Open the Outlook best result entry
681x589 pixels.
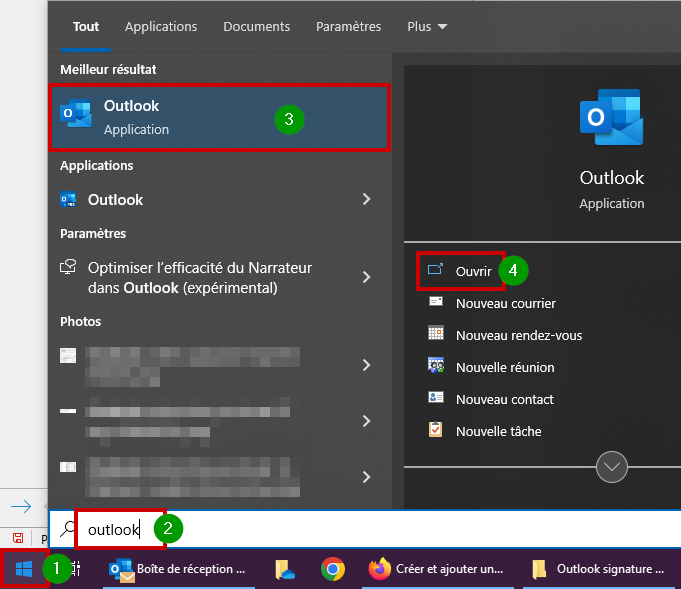coord(219,118)
